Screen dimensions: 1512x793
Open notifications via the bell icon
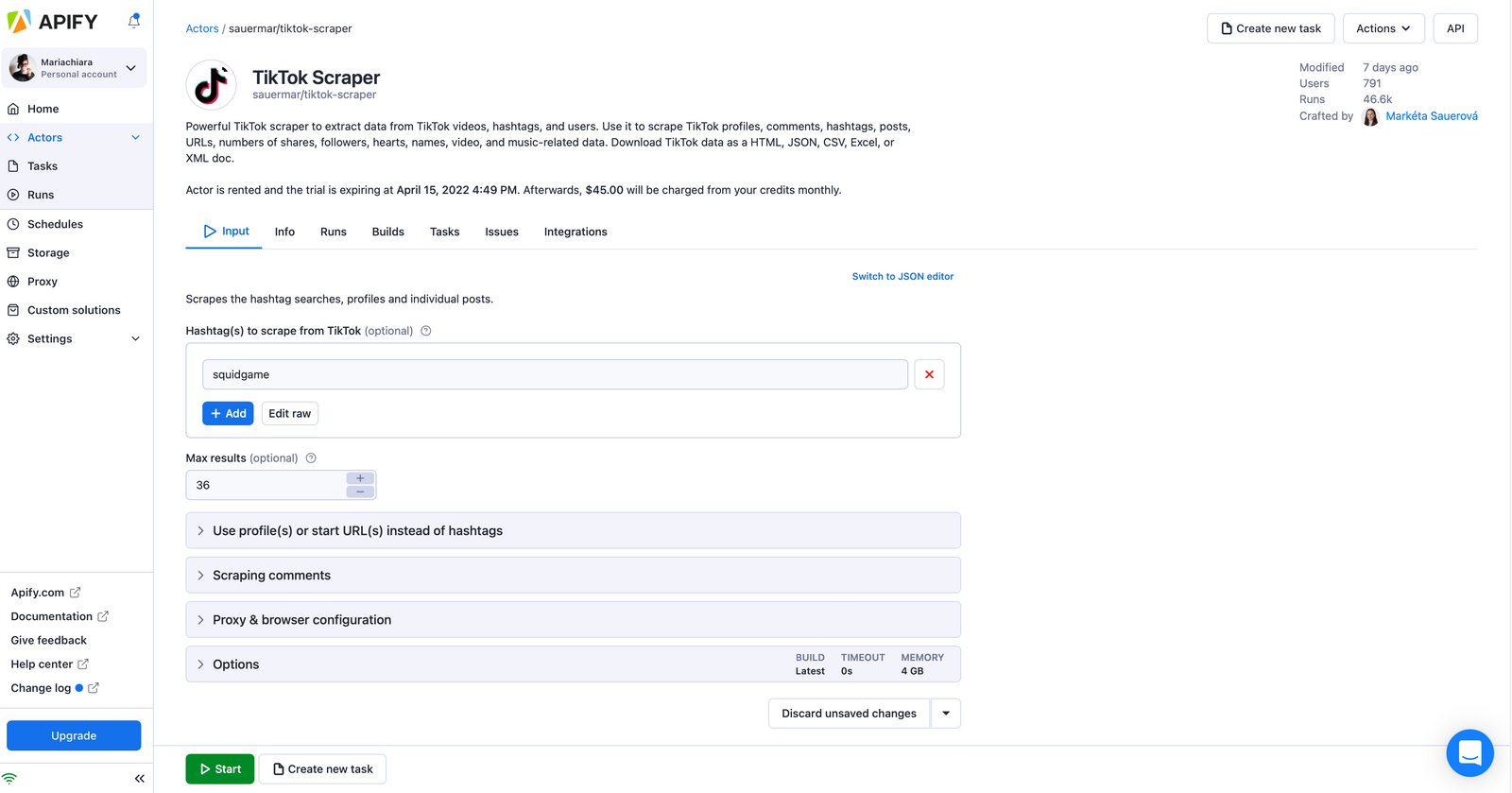point(133,21)
